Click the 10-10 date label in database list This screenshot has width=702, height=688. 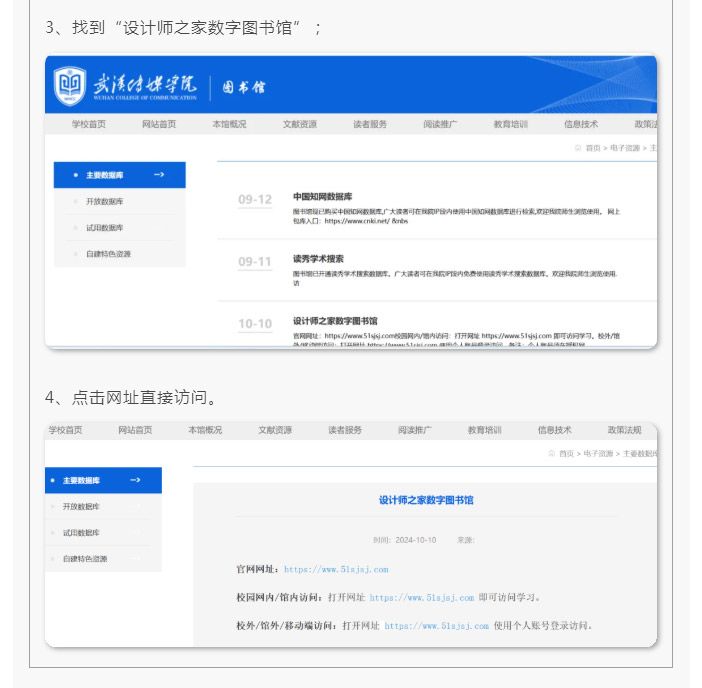[x=255, y=324]
